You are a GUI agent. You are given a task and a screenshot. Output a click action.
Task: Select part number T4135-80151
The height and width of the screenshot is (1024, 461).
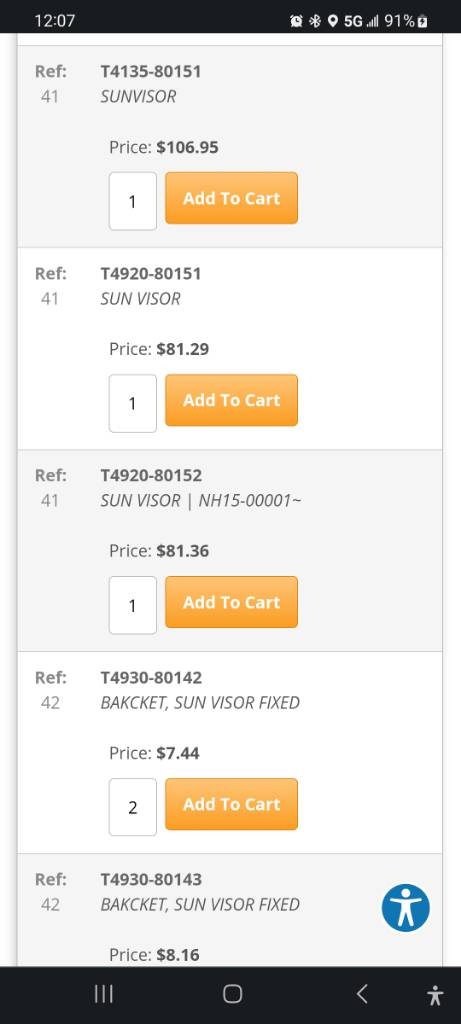(151, 72)
